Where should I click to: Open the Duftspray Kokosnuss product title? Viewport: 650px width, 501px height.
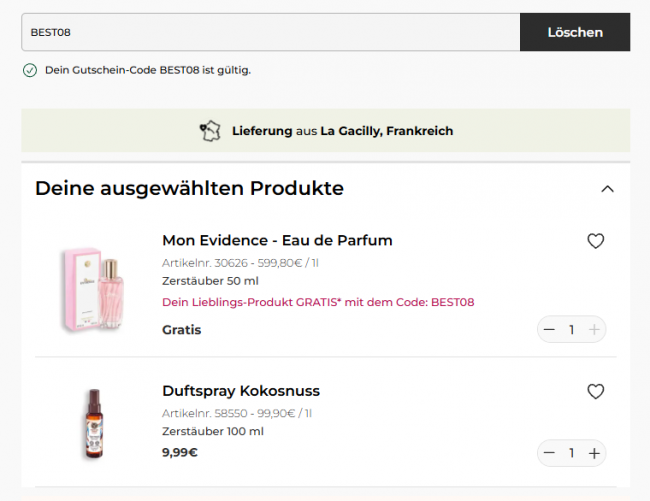pyautogui.click(x=241, y=391)
